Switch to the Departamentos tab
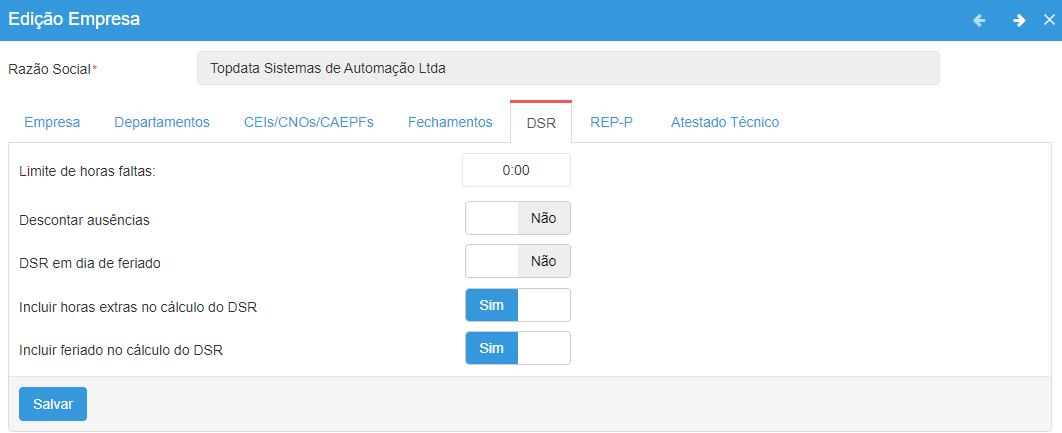 click(162, 122)
